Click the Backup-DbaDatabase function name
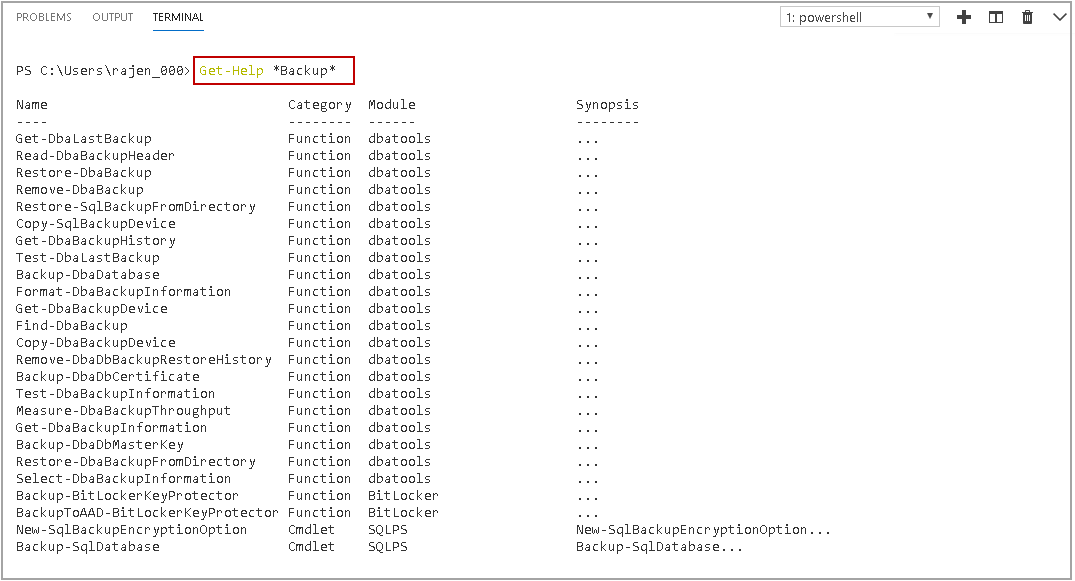1075x581 pixels. 88,275
